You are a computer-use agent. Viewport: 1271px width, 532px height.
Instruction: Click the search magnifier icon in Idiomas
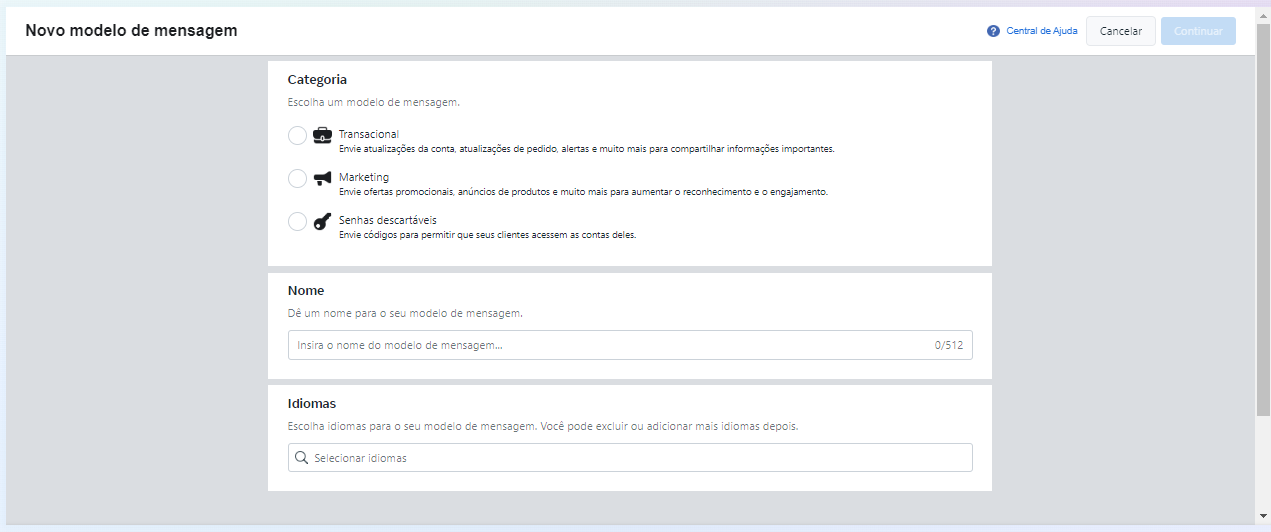301,458
